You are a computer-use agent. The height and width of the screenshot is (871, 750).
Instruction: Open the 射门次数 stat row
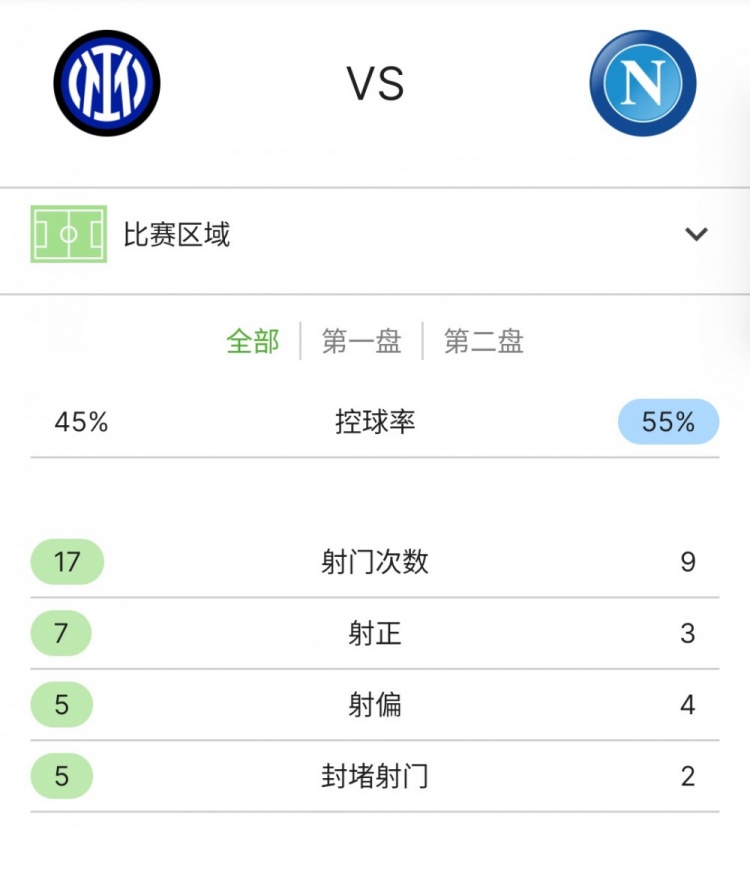[375, 562]
